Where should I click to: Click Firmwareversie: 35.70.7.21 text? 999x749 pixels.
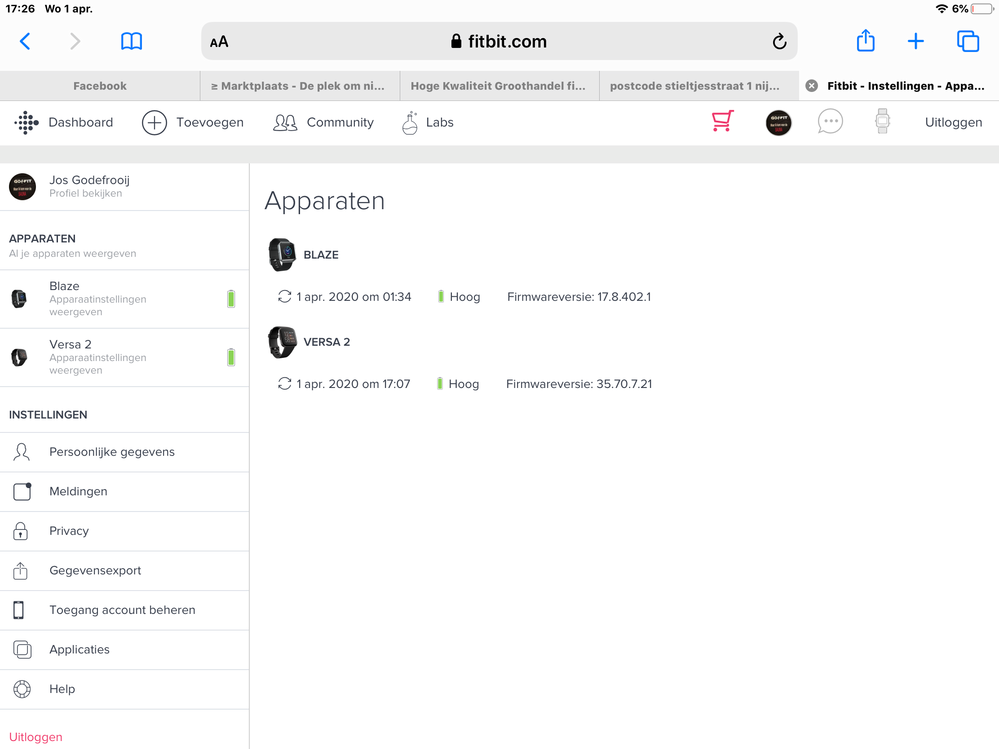pyautogui.click(x=579, y=384)
